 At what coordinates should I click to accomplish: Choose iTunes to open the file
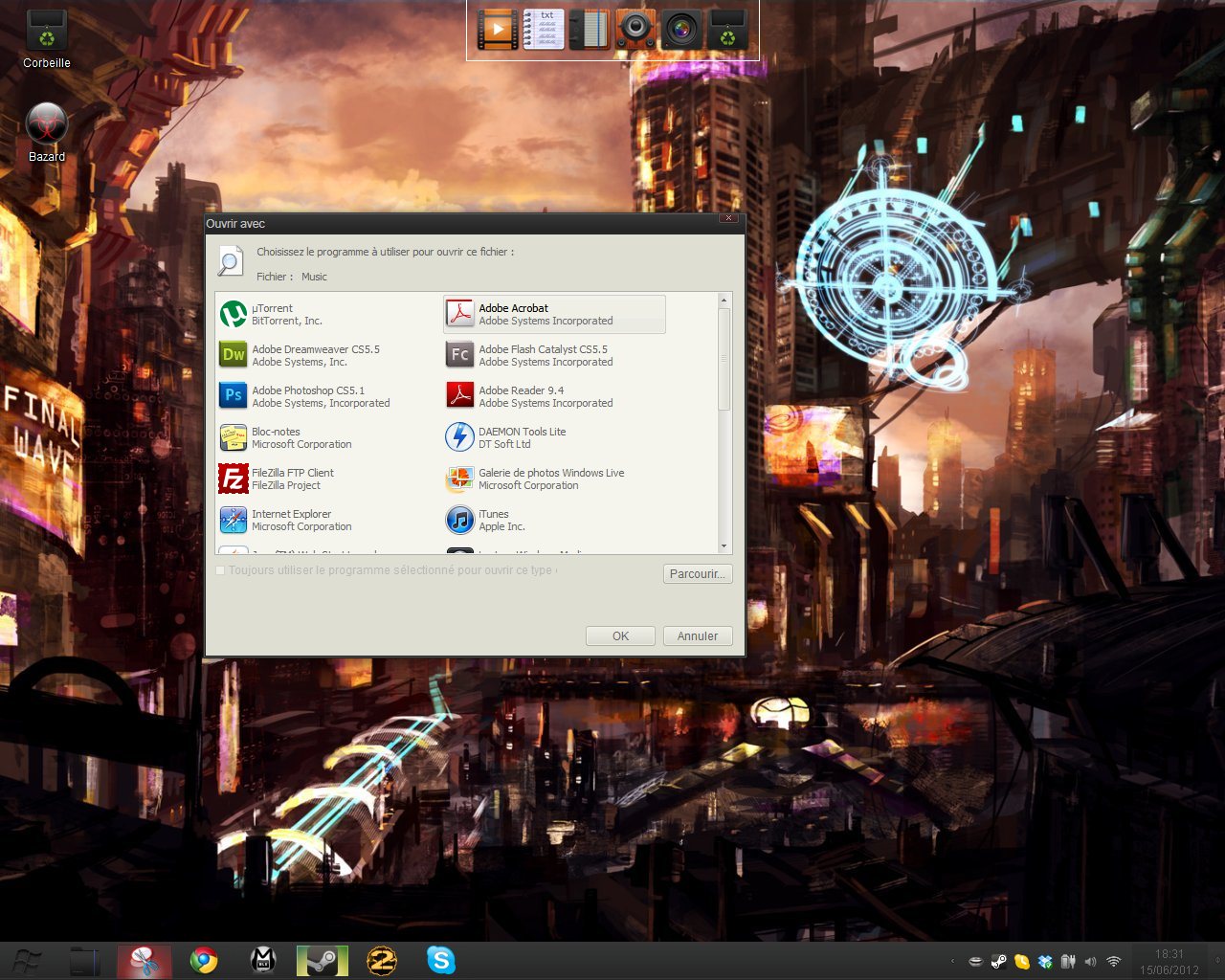494,520
